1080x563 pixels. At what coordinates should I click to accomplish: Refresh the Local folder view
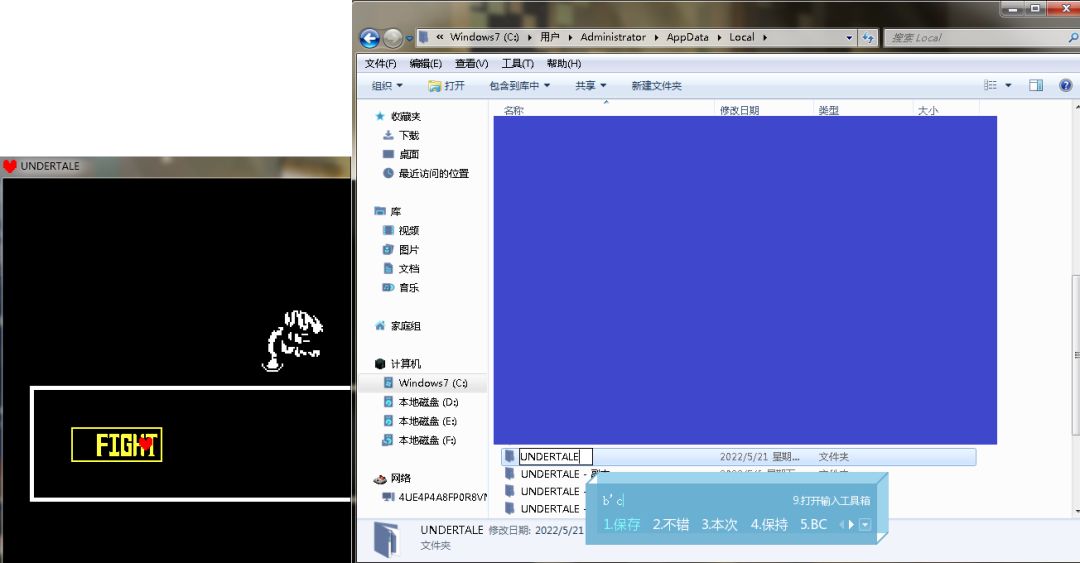(868, 38)
